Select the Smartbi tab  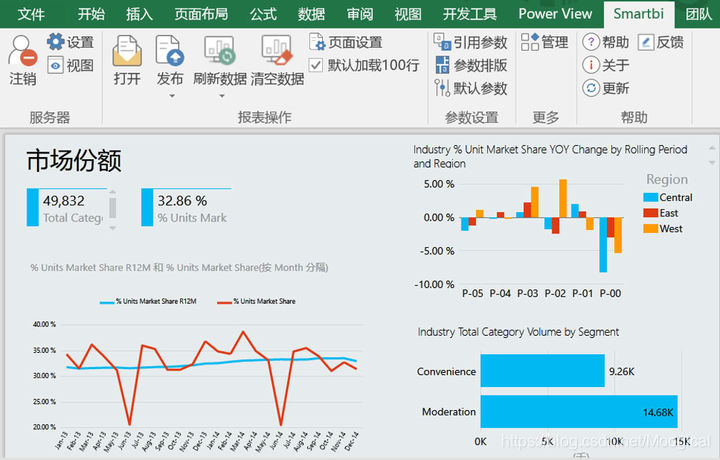[639, 14]
